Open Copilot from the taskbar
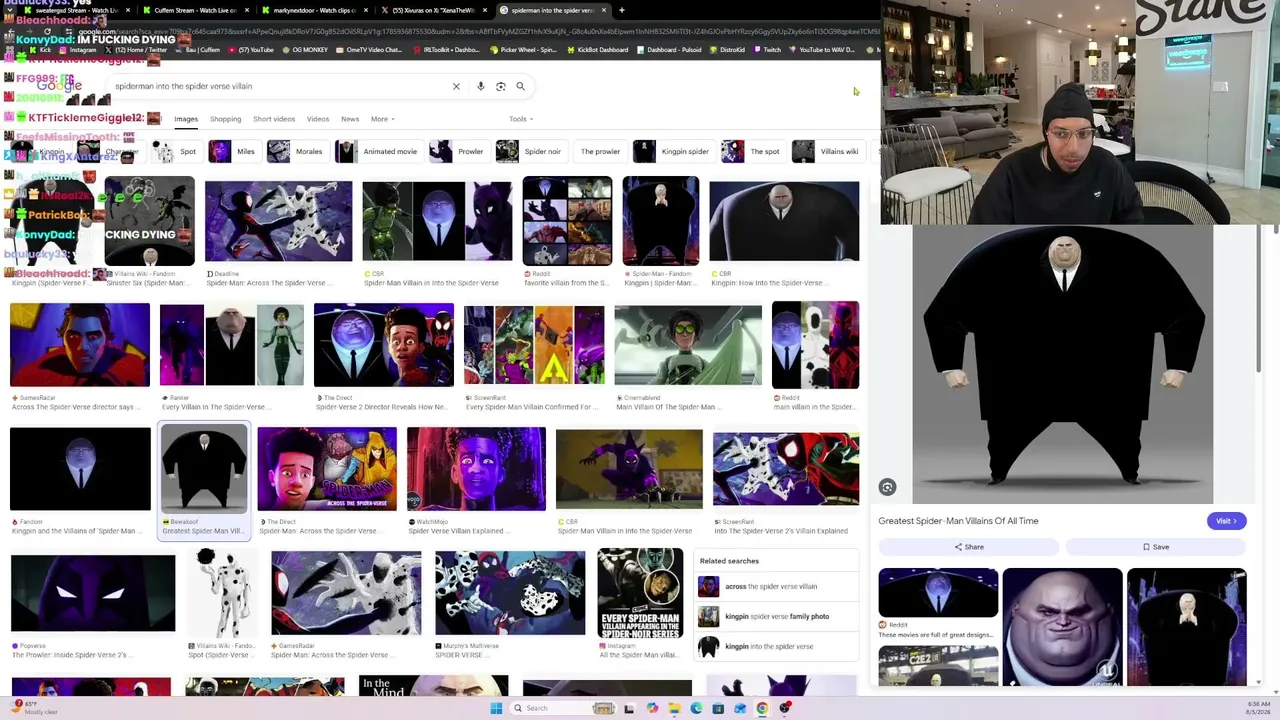The width and height of the screenshot is (1280, 720). [x=652, y=708]
